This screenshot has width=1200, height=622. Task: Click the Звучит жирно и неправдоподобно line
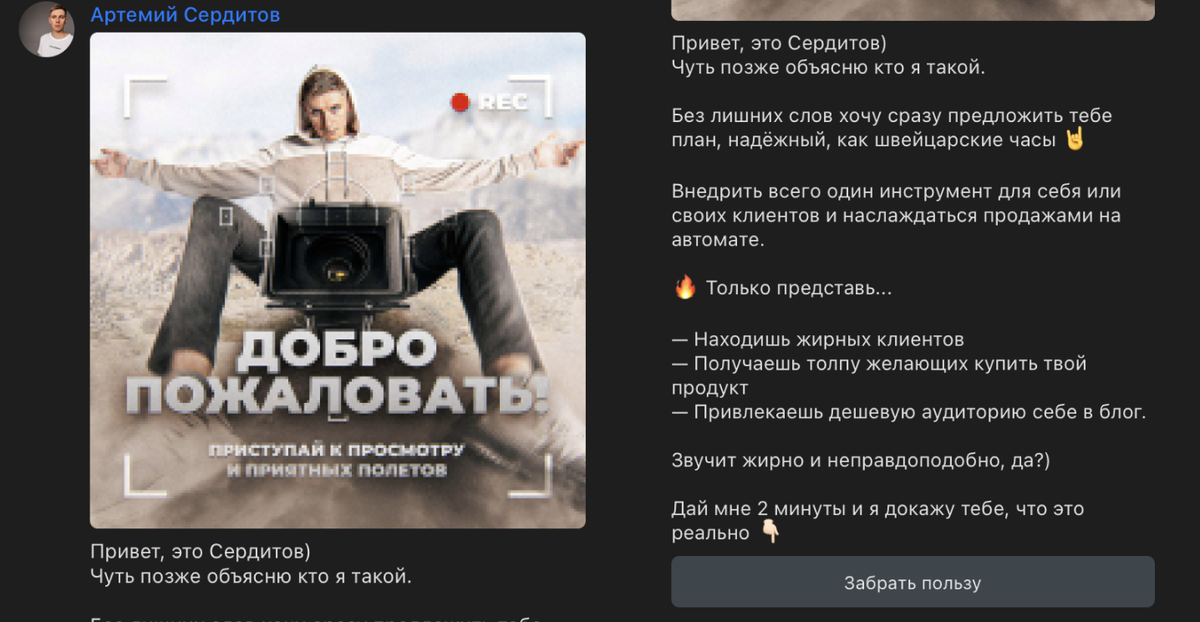pos(860,460)
